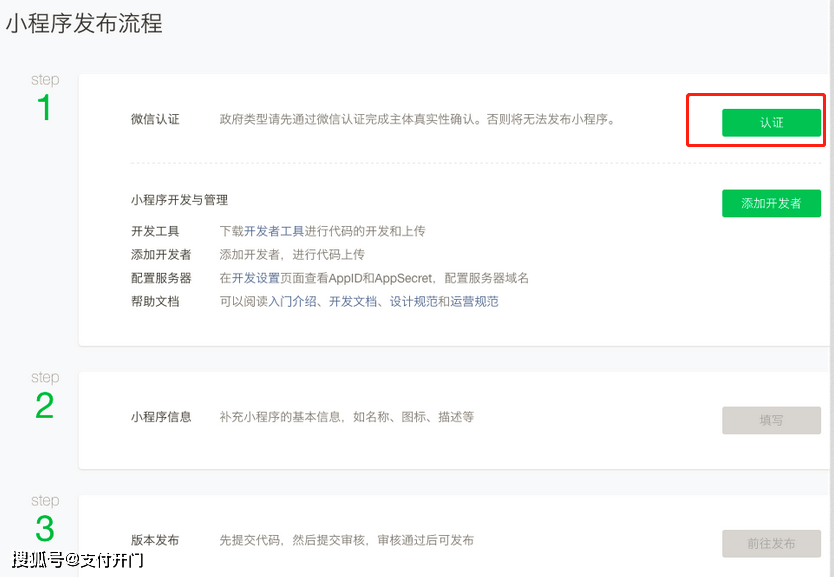Image resolution: width=834 pixels, height=577 pixels.
Task: Open the 运营规范 link
Action: pyautogui.click(x=474, y=301)
